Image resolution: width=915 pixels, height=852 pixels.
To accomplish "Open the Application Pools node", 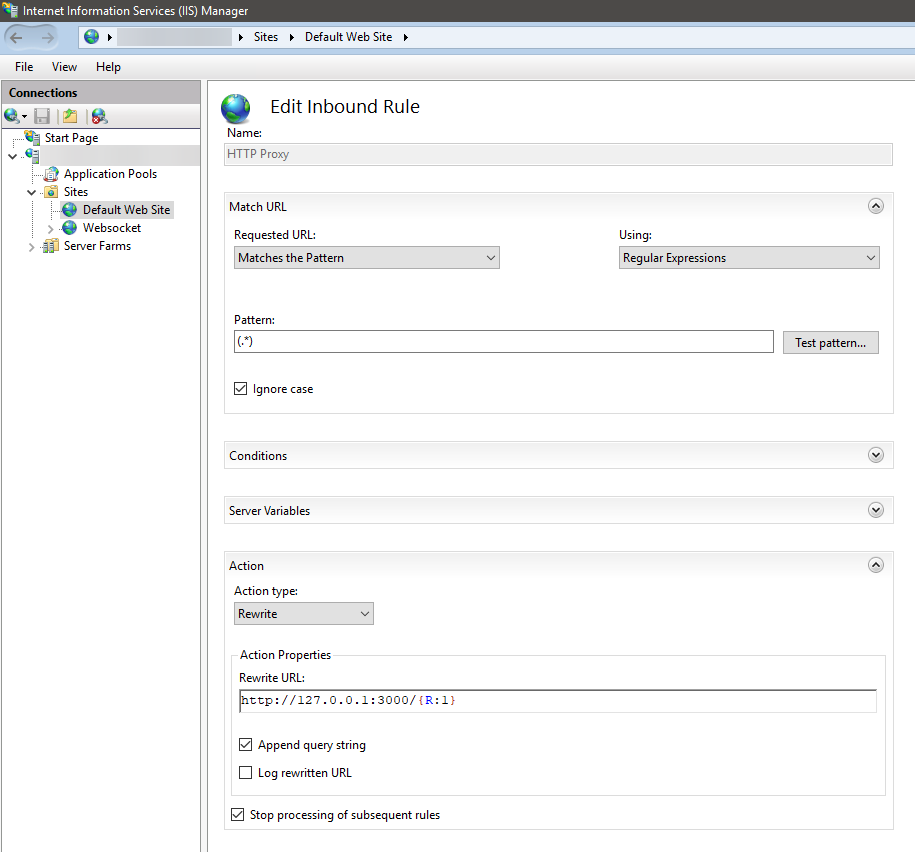I will click(x=110, y=173).
